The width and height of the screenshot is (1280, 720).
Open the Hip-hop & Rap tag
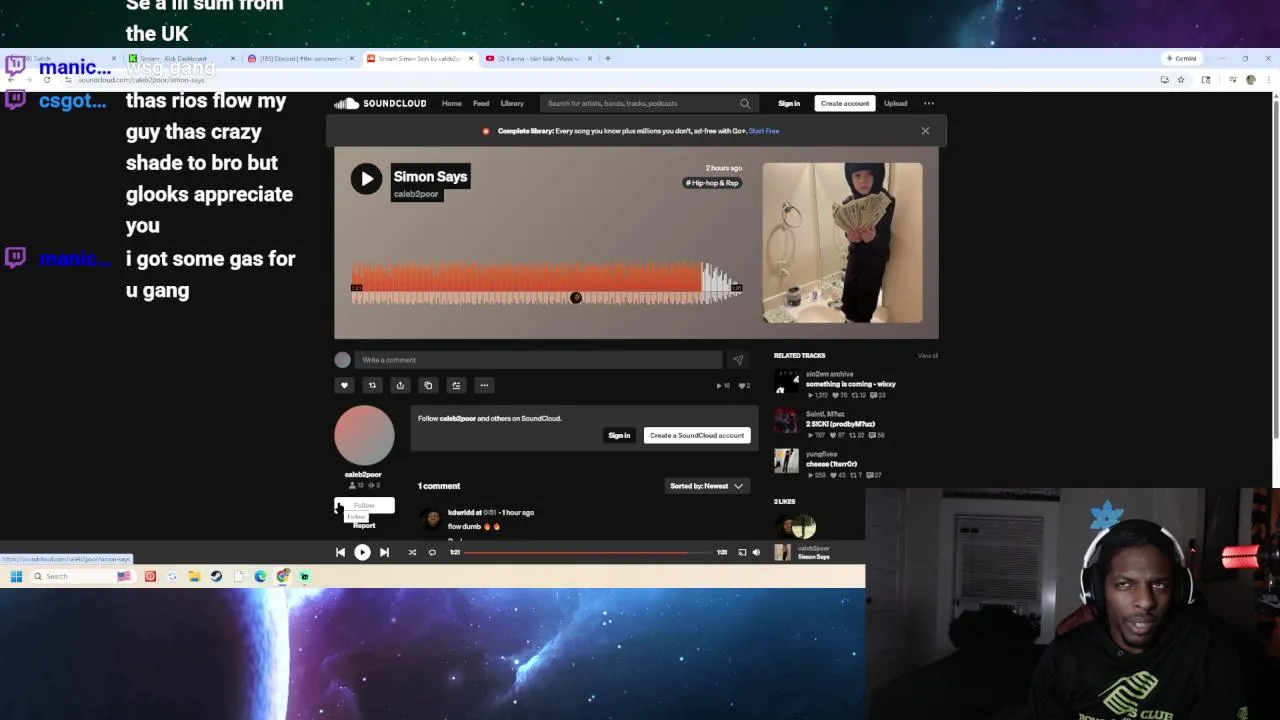[712, 183]
